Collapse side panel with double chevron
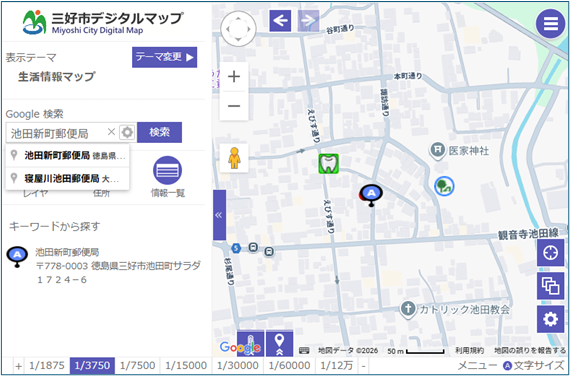The height and width of the screenshot is (376, 570). click(219, 215)
